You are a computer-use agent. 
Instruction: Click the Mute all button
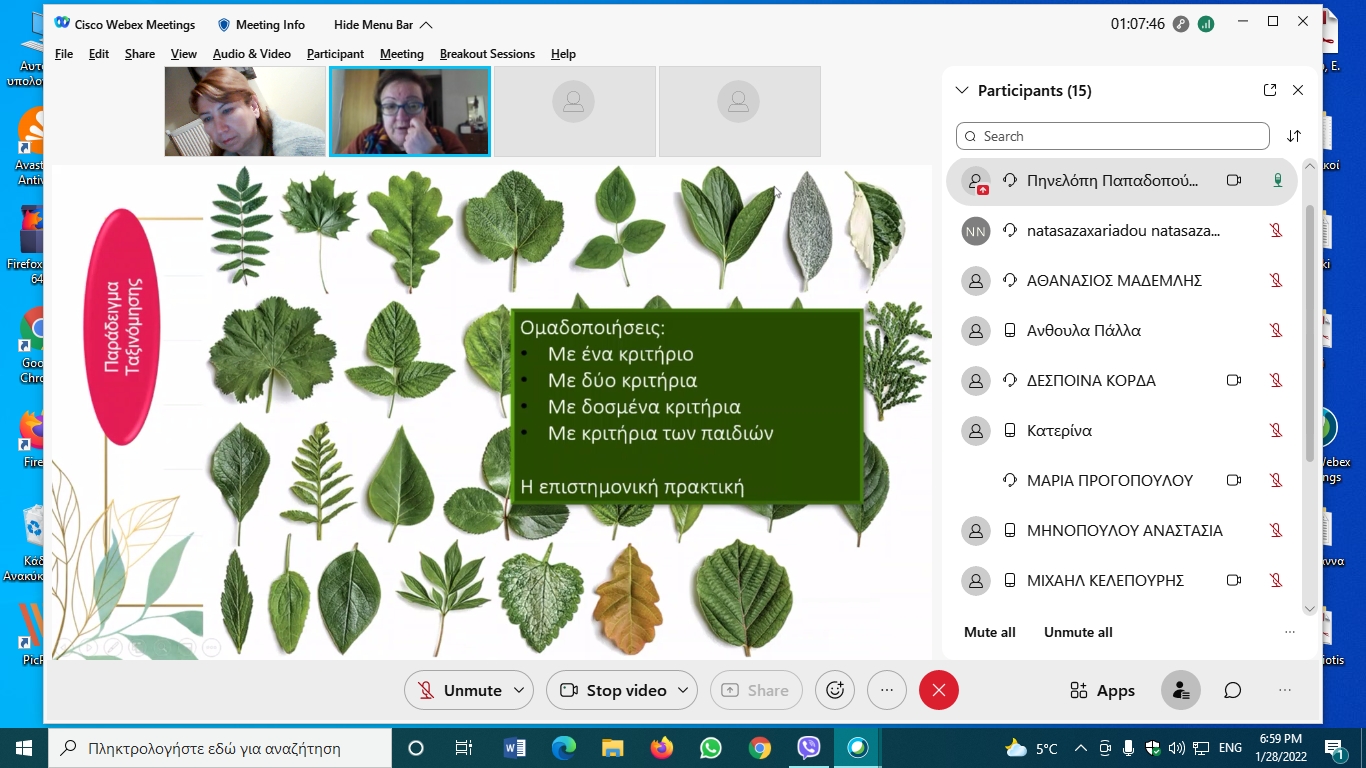(989, 632)
